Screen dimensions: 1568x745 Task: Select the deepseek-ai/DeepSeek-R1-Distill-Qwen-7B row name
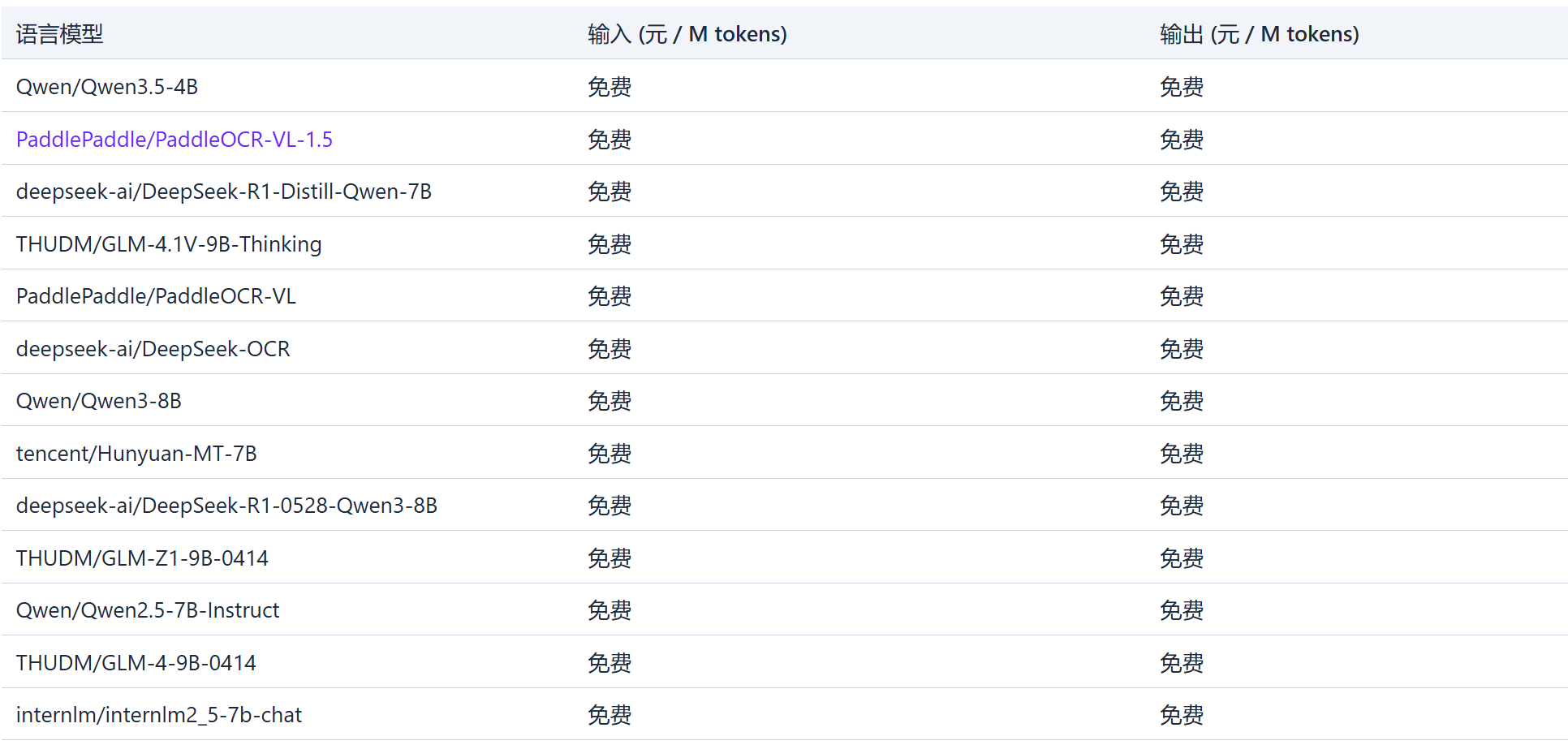[224, 192]
